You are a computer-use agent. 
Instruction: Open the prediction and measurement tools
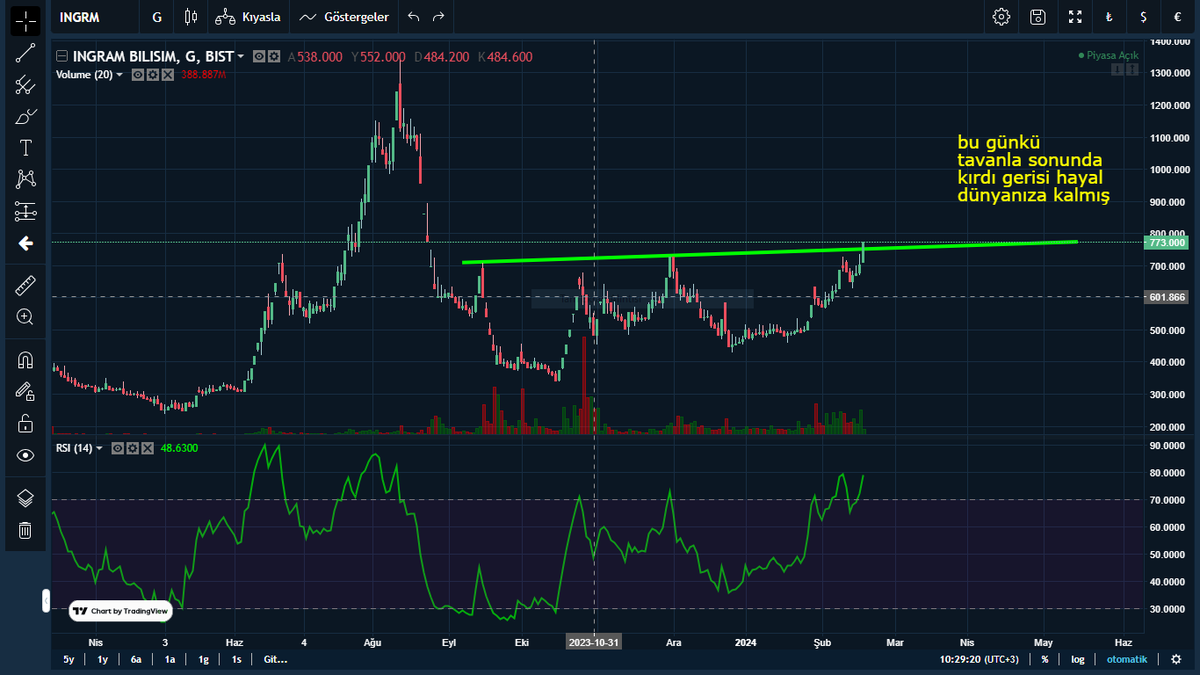click(x=26, y=211)
